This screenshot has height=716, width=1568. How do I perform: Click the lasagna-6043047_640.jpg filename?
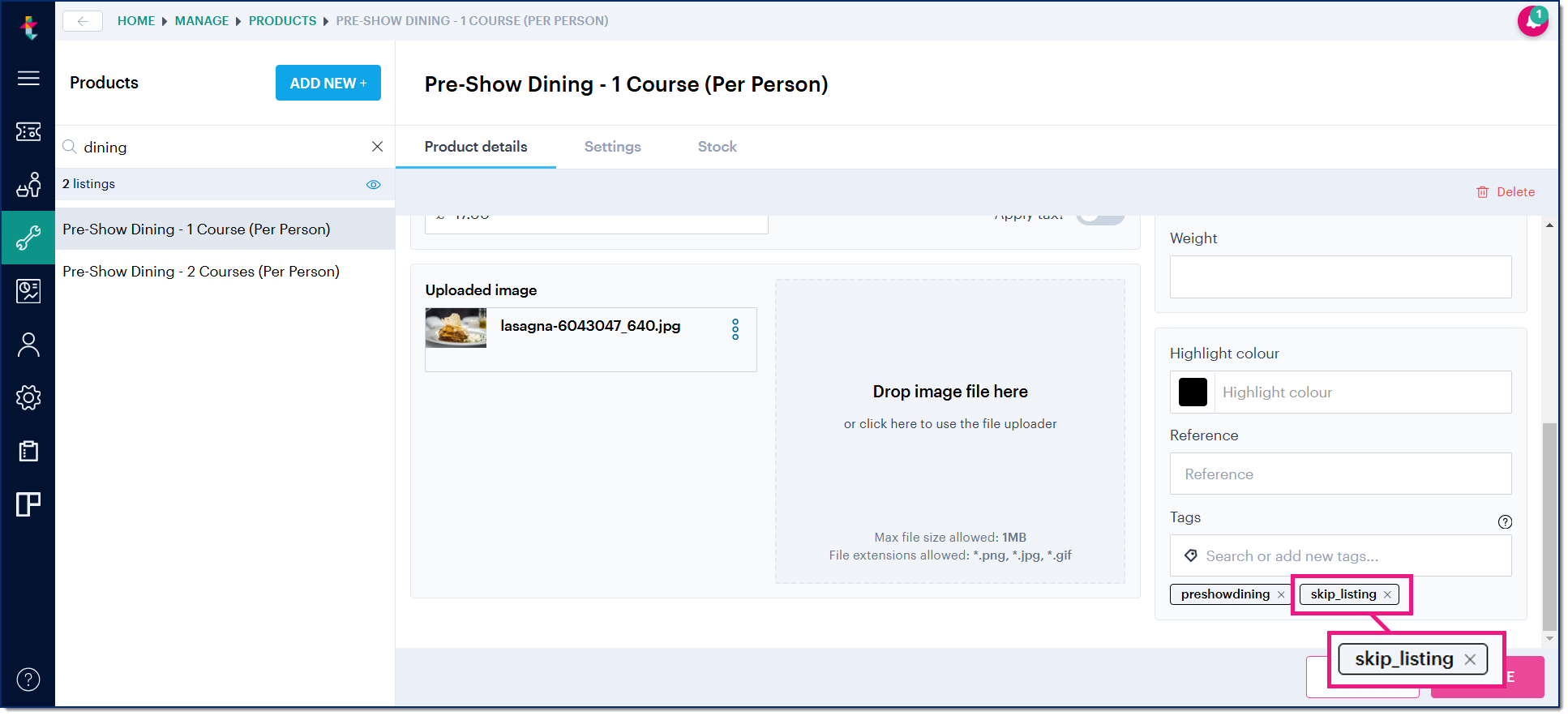(x=590, y=326)
